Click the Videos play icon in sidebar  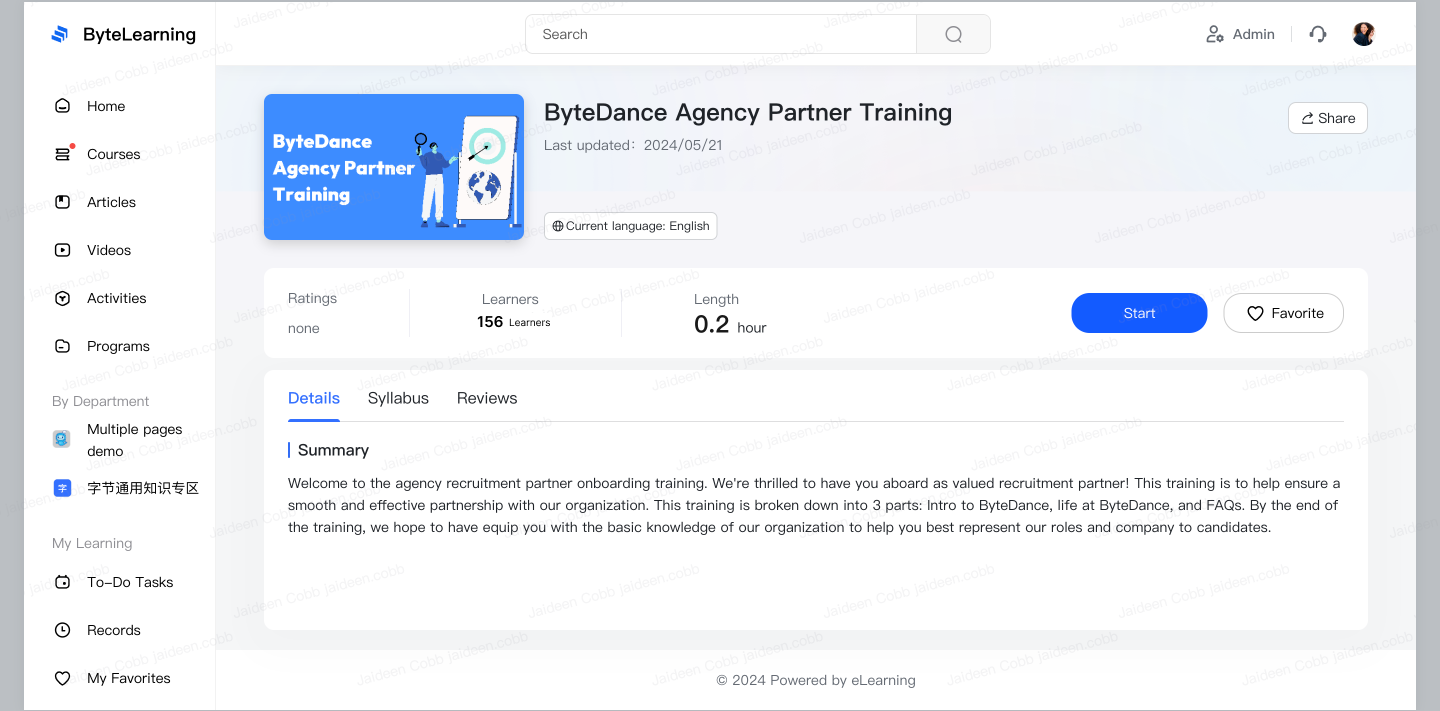(x=62, y=250)
